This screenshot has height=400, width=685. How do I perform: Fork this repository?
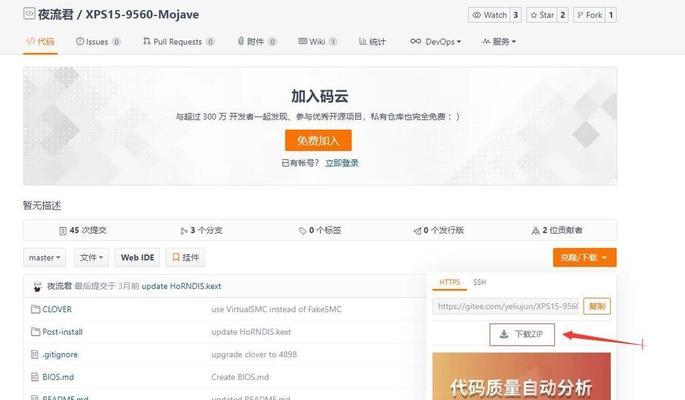pos(589,15)
